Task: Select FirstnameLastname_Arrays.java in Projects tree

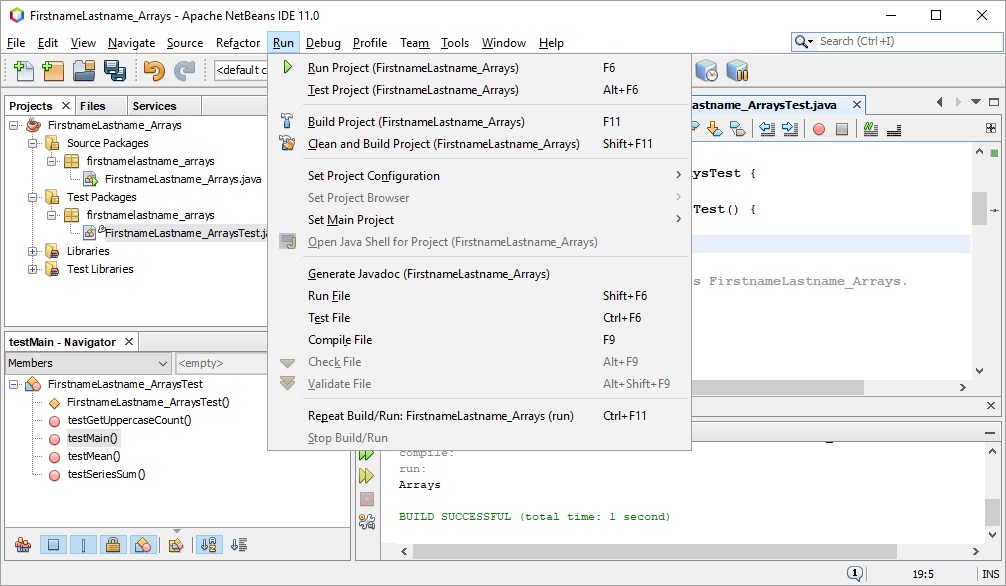Action: 183,179
